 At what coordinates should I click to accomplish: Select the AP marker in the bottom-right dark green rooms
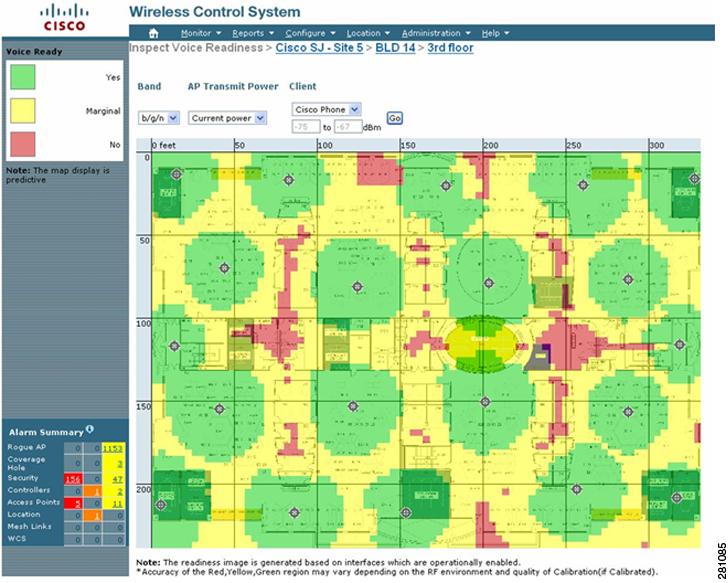tap(676, 498)
